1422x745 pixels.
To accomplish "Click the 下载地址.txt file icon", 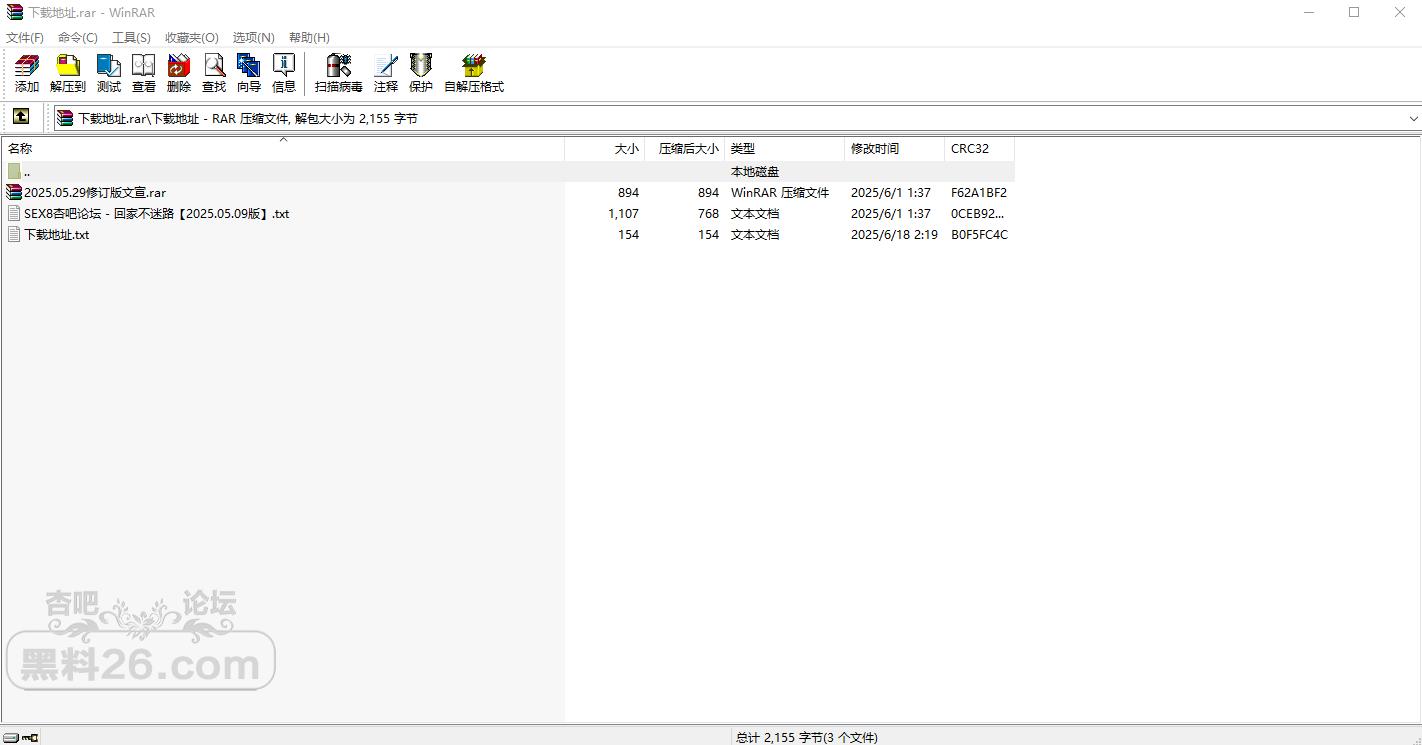I will [x=14, y=234].
